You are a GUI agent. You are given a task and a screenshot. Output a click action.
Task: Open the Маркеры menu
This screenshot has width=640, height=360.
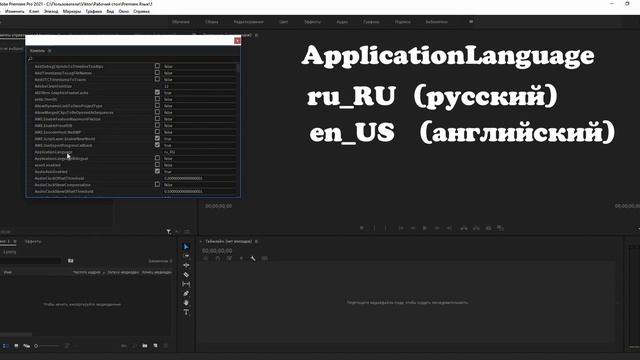(x=72, y=11)
